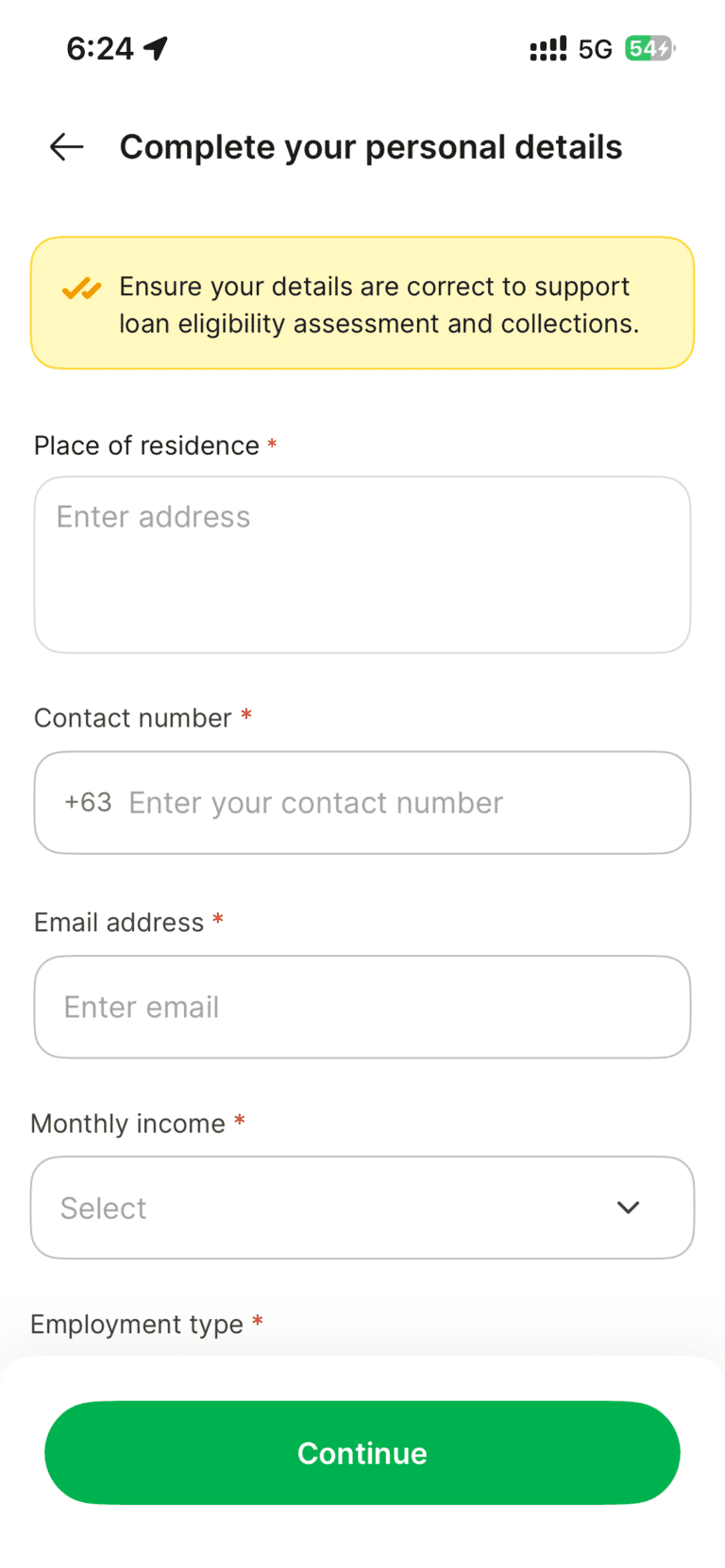Click the loan eligibility notice text

(378, 305)
